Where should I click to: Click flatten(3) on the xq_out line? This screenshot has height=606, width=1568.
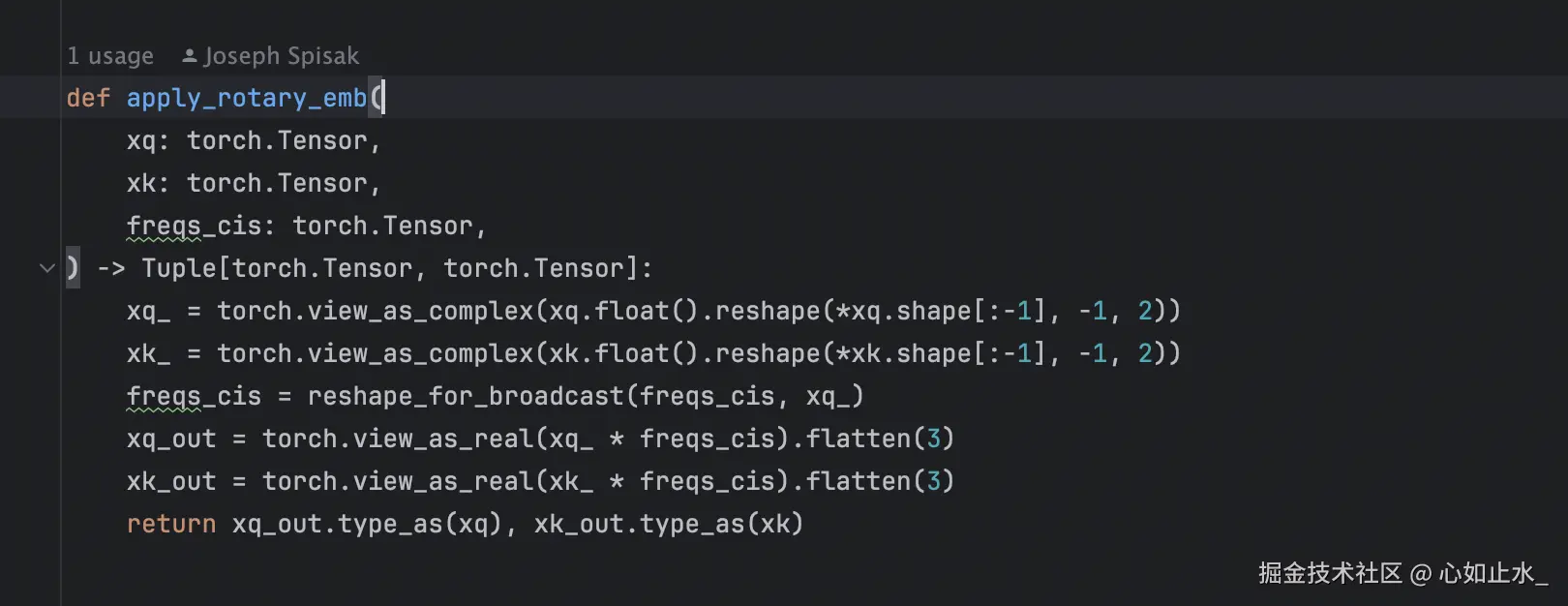pos(880,439)
